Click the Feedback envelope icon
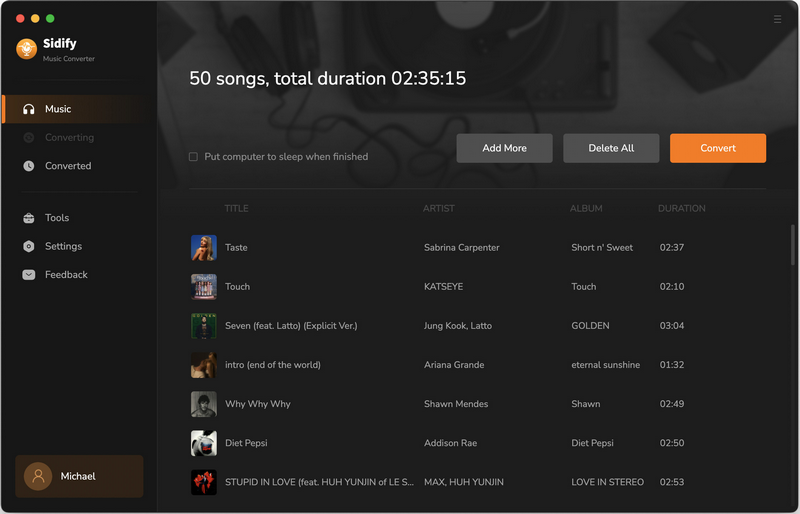 [29, 275]
